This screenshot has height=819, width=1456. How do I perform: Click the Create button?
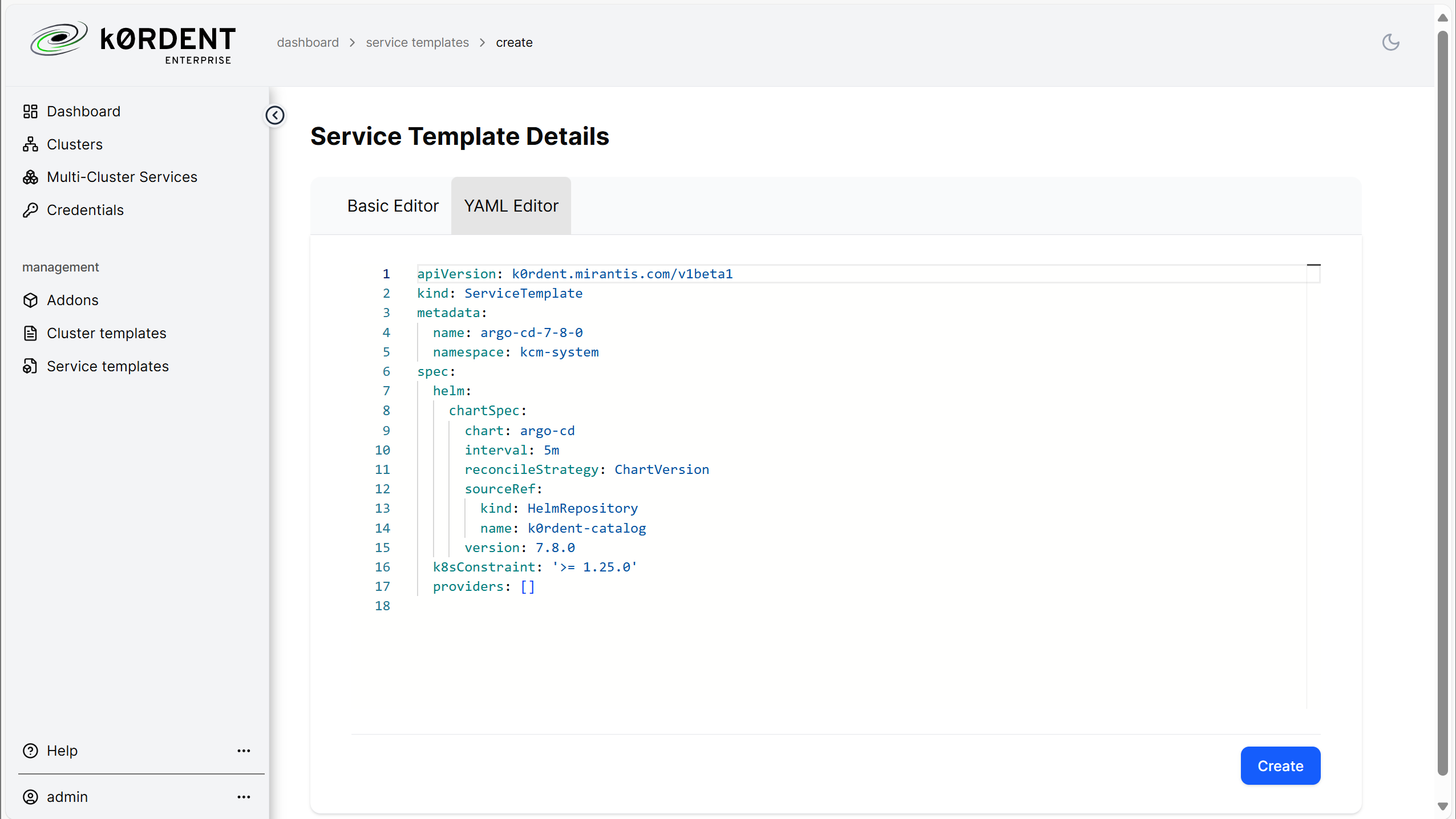(1280, 765)
